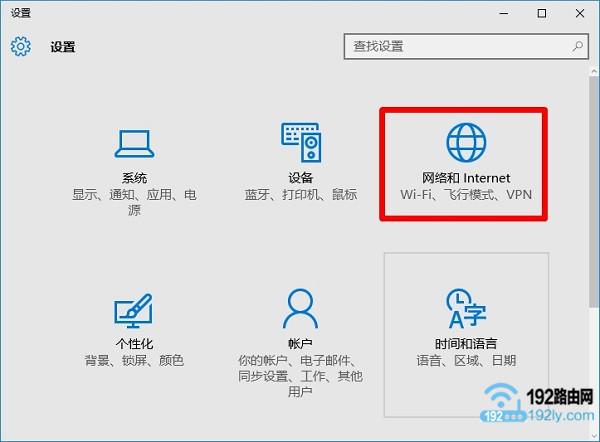The width and height of the screenshot is (600, 442).
Task: Click the 背景、锁屏、颜色 description
Action: click(x=134, y=360)
